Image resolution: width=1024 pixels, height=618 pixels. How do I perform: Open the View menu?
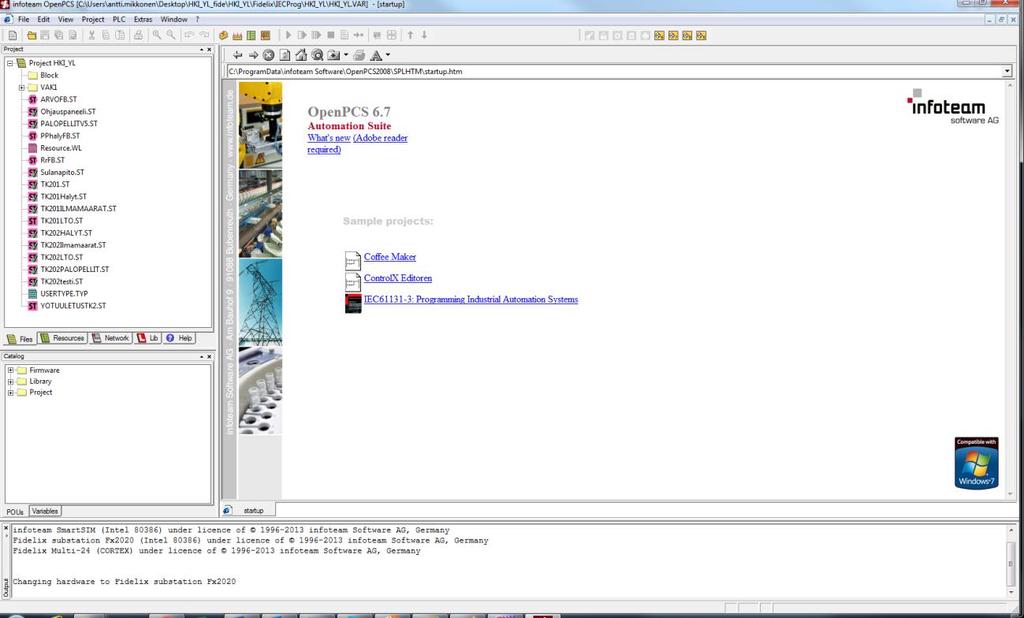click(65, 20)
